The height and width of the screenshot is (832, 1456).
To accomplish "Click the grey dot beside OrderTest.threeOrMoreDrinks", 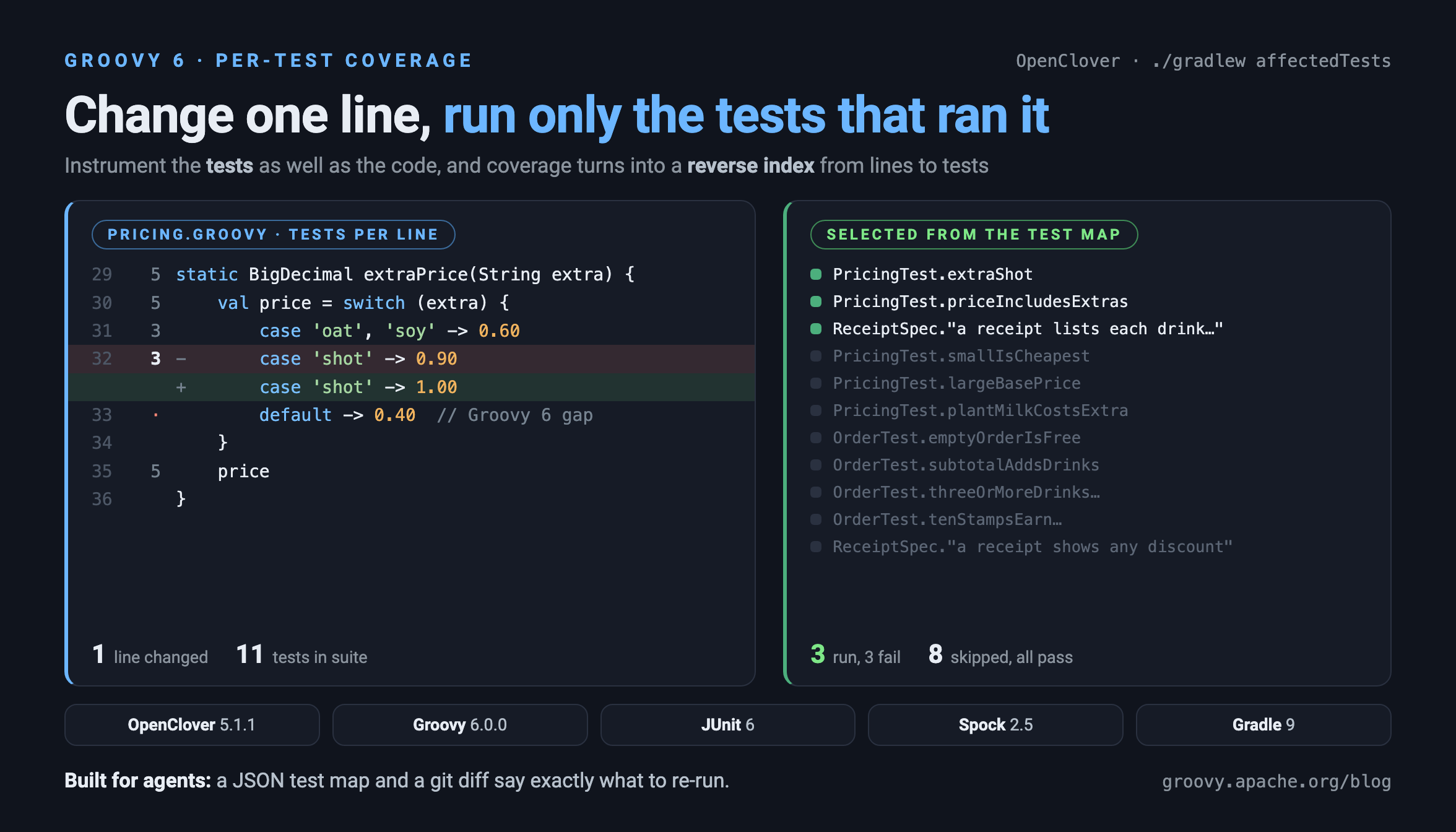I will click(x=816, y=492).
